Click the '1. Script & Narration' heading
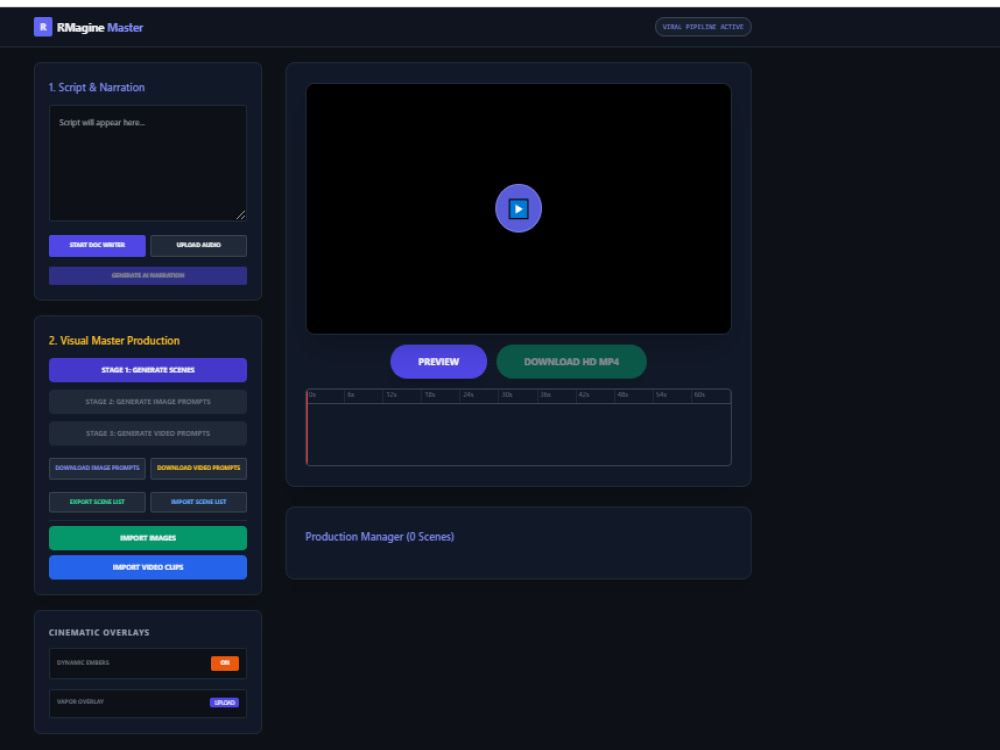The width and height of the screenshot is (1000, 750). (x=97, y=87)
